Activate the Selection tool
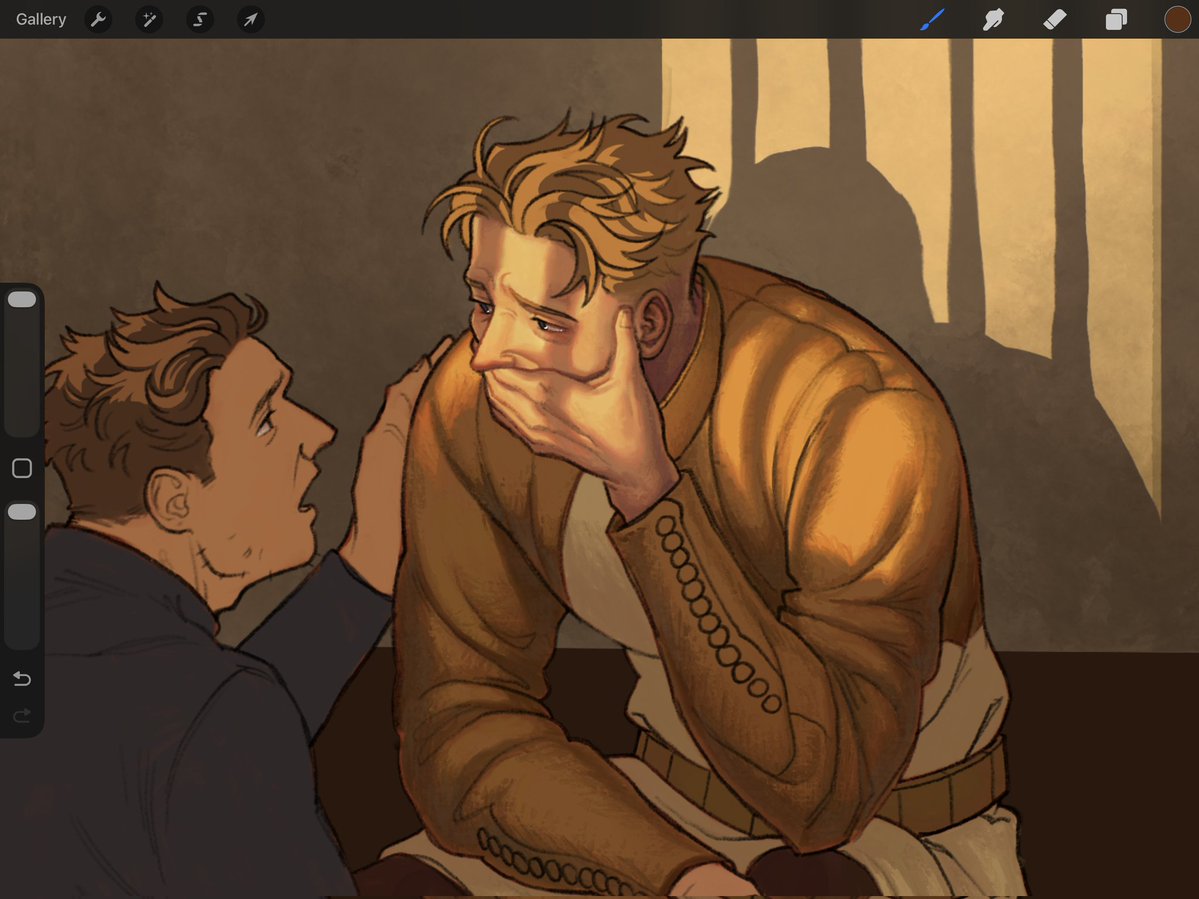The height and width of the screenshot is (899, 1199). pyautogui.click(x=200, y=19)
